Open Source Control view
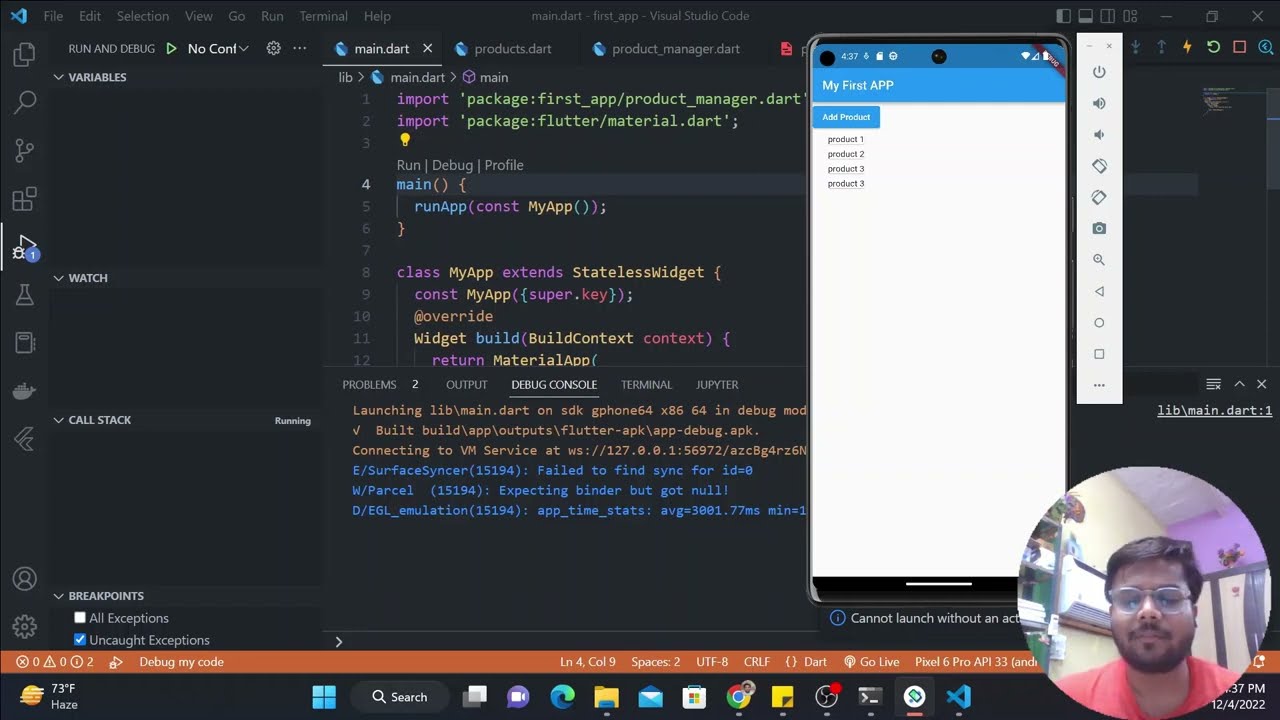 pyautogui.click(x=25, y=150)
